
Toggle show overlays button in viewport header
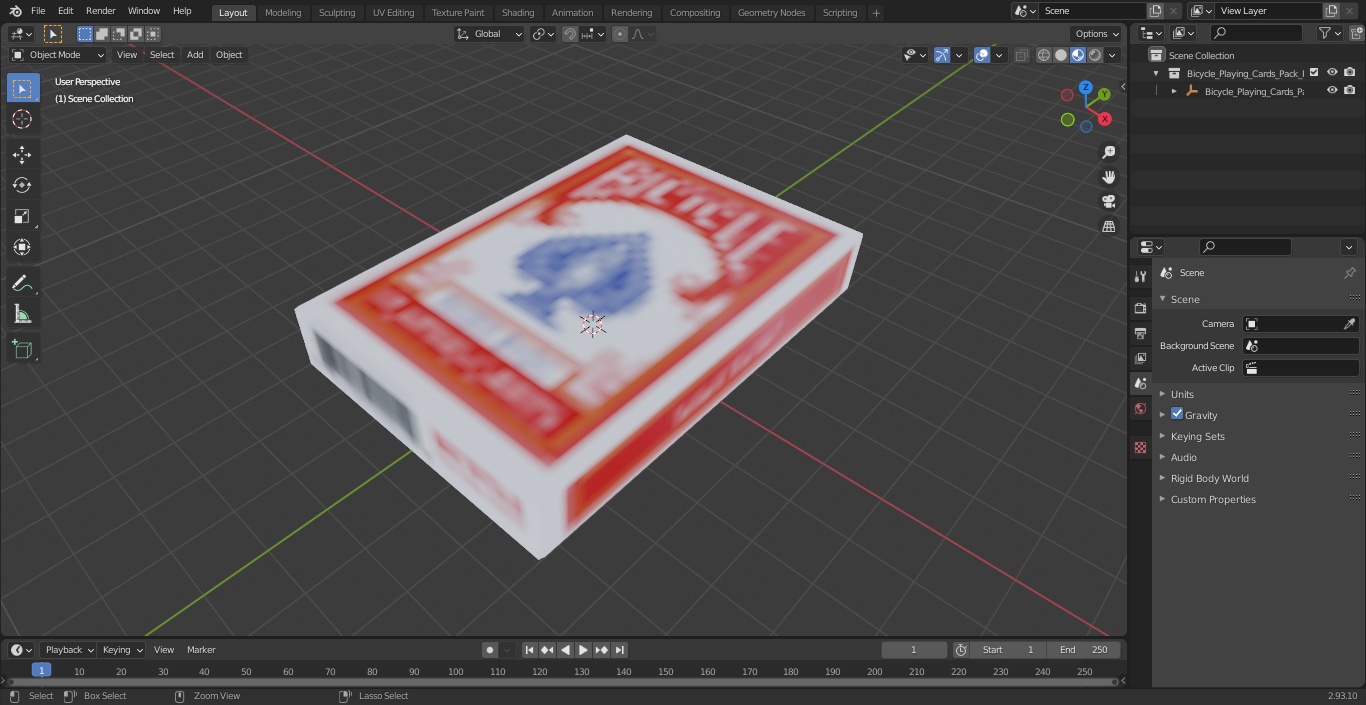click(x=982, y=55)
